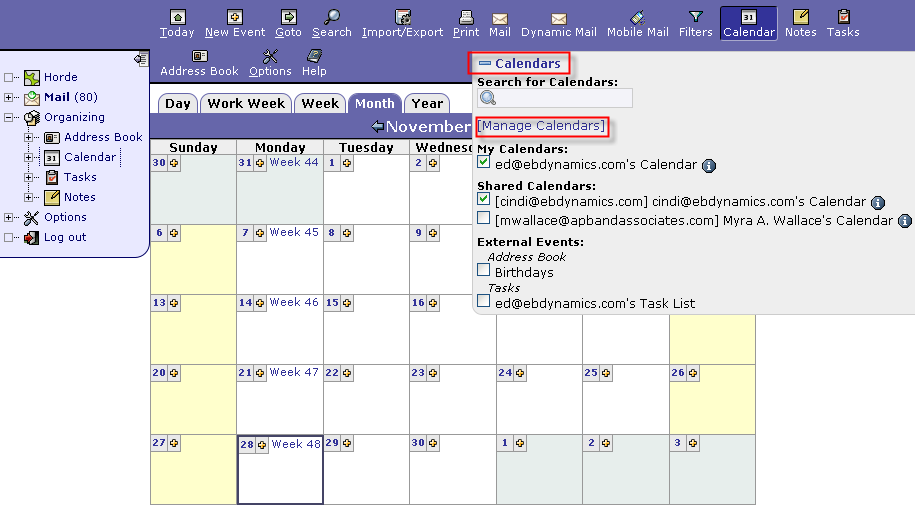915x507 pixels.
Task: Open the Today view icon
Action: pyautogui.click(x=177, y=17)
